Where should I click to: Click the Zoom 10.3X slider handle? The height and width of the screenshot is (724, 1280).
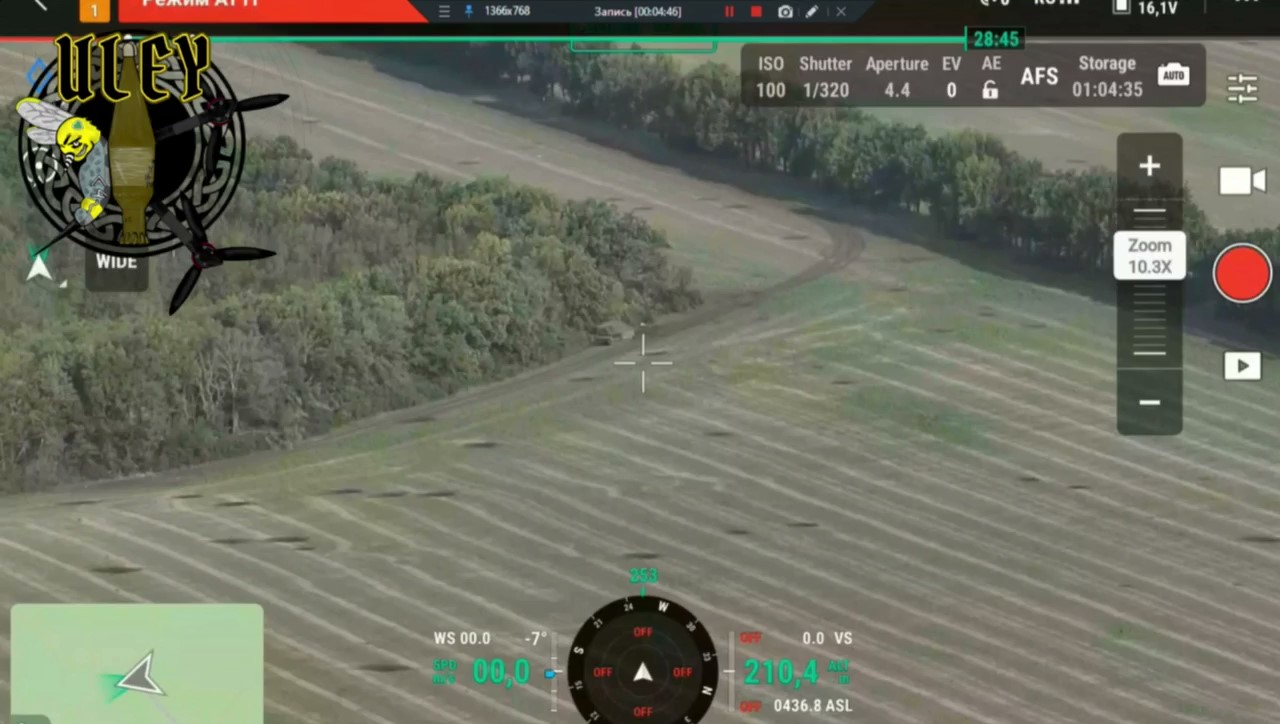1150,256
